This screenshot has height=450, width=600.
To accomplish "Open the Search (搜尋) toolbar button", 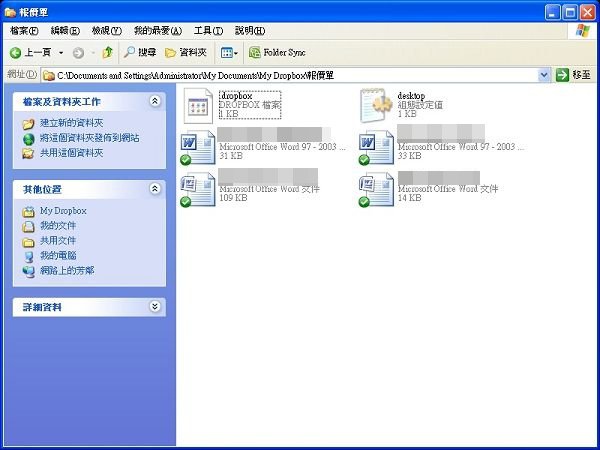I will pos(140,52).
